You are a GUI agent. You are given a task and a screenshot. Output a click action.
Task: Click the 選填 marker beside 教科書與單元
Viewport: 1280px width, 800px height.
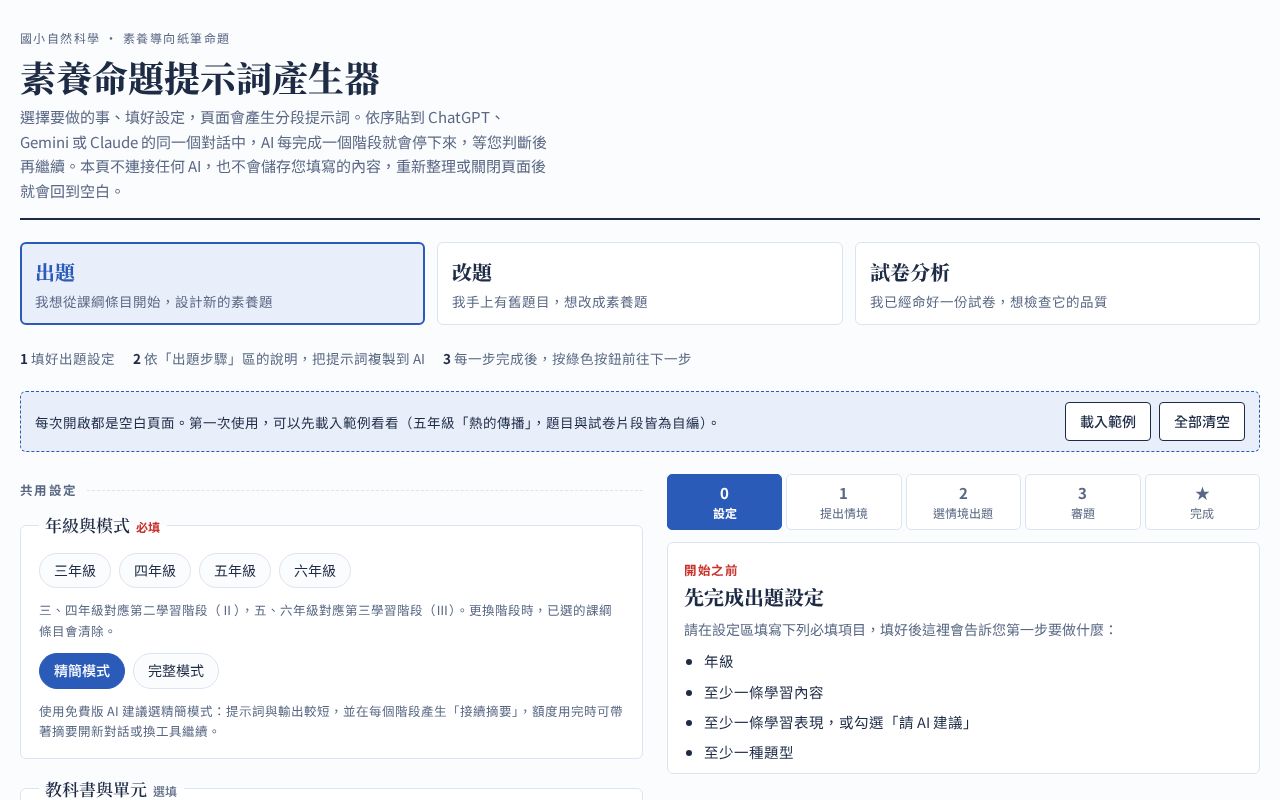click(165, 791)
